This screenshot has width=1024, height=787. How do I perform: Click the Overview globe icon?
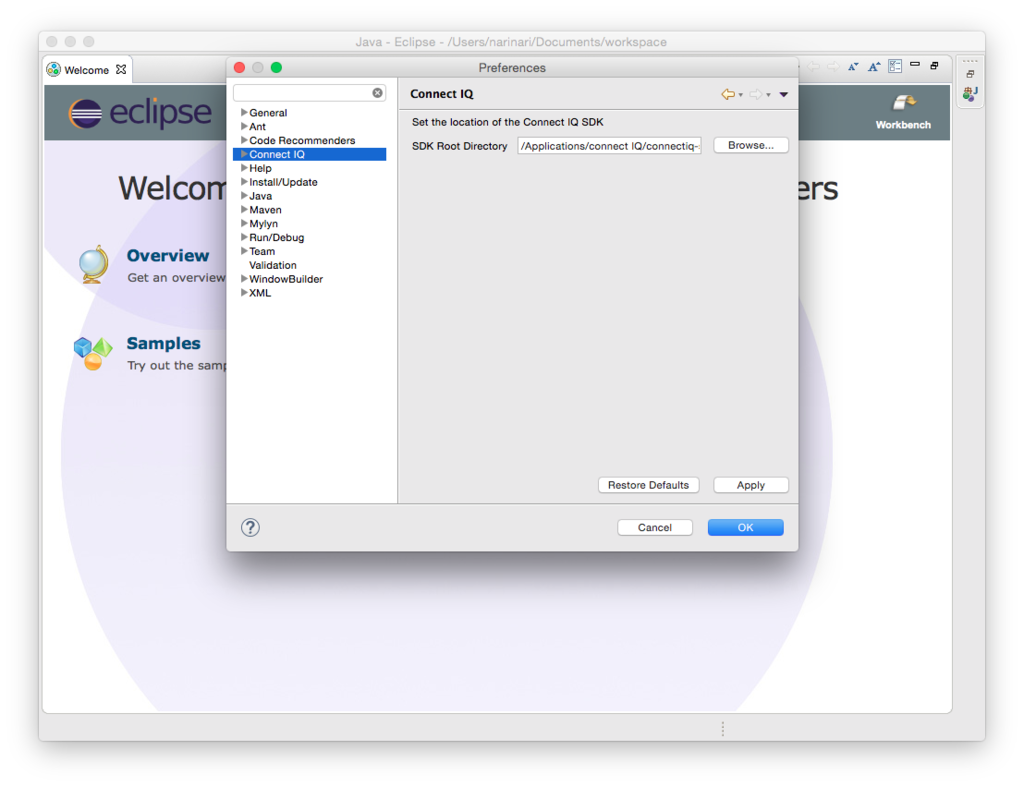coord(93,265)
